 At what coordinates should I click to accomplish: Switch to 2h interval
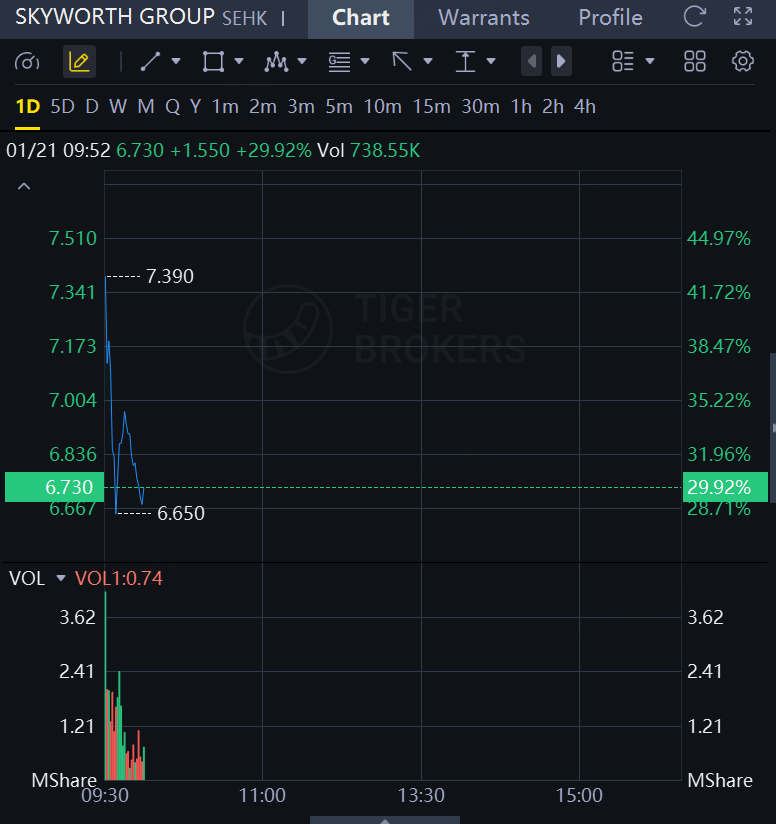[x=553, y=107]
